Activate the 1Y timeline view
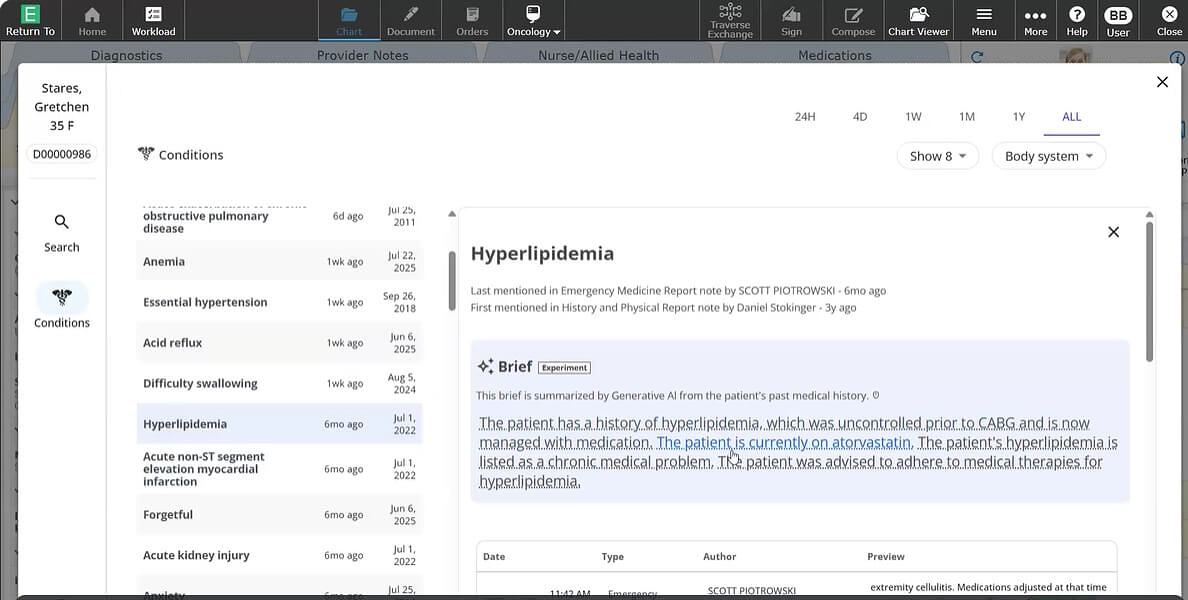Image resolution: width=1188 pixels, height=600 pixels. tap(1019, 116)
